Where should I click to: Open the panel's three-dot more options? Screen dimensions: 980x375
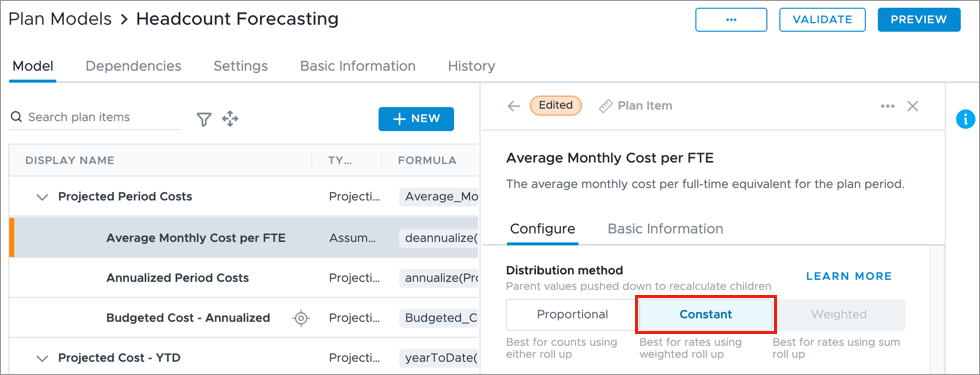[888, 106]
